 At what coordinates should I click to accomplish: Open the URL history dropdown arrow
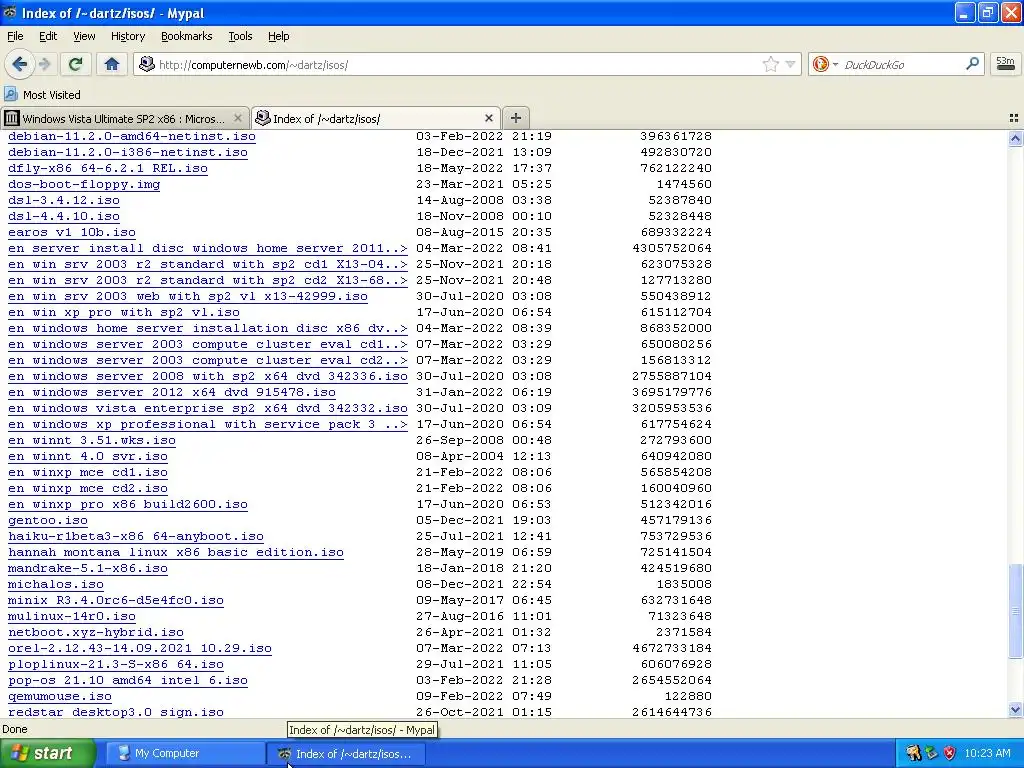point(790,64)
